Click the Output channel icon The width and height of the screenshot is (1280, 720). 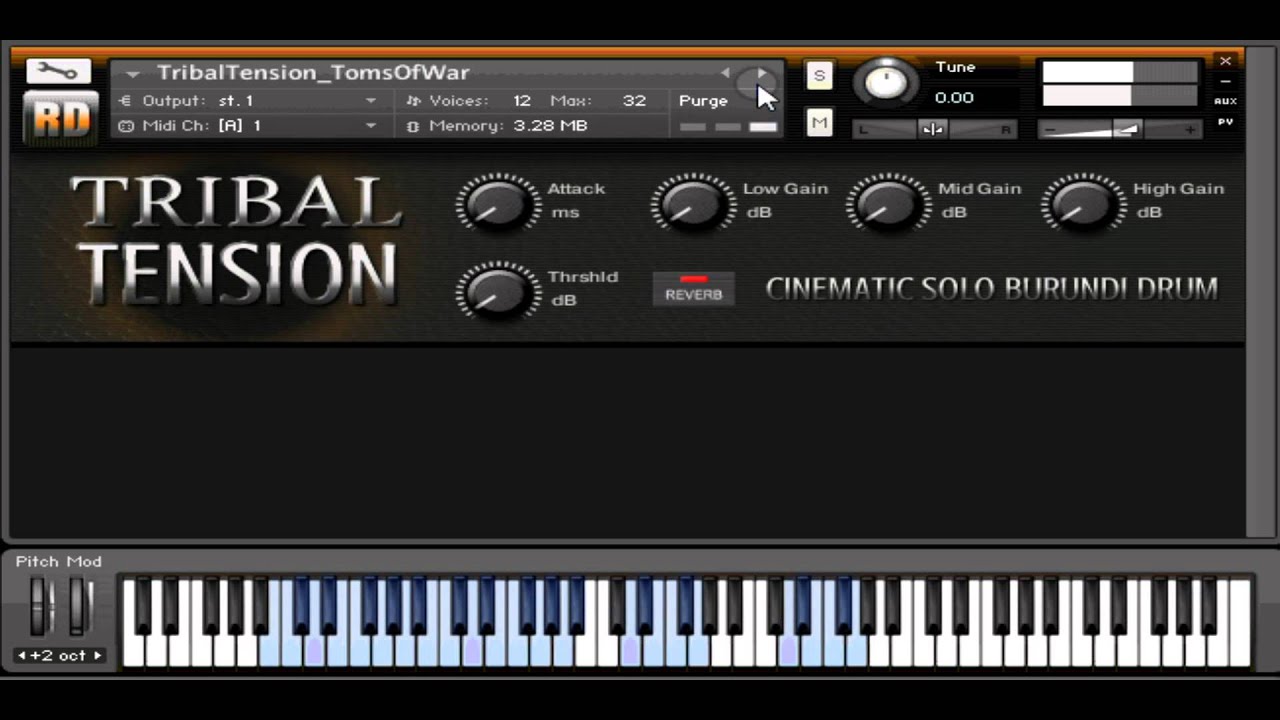pos(125,101)
